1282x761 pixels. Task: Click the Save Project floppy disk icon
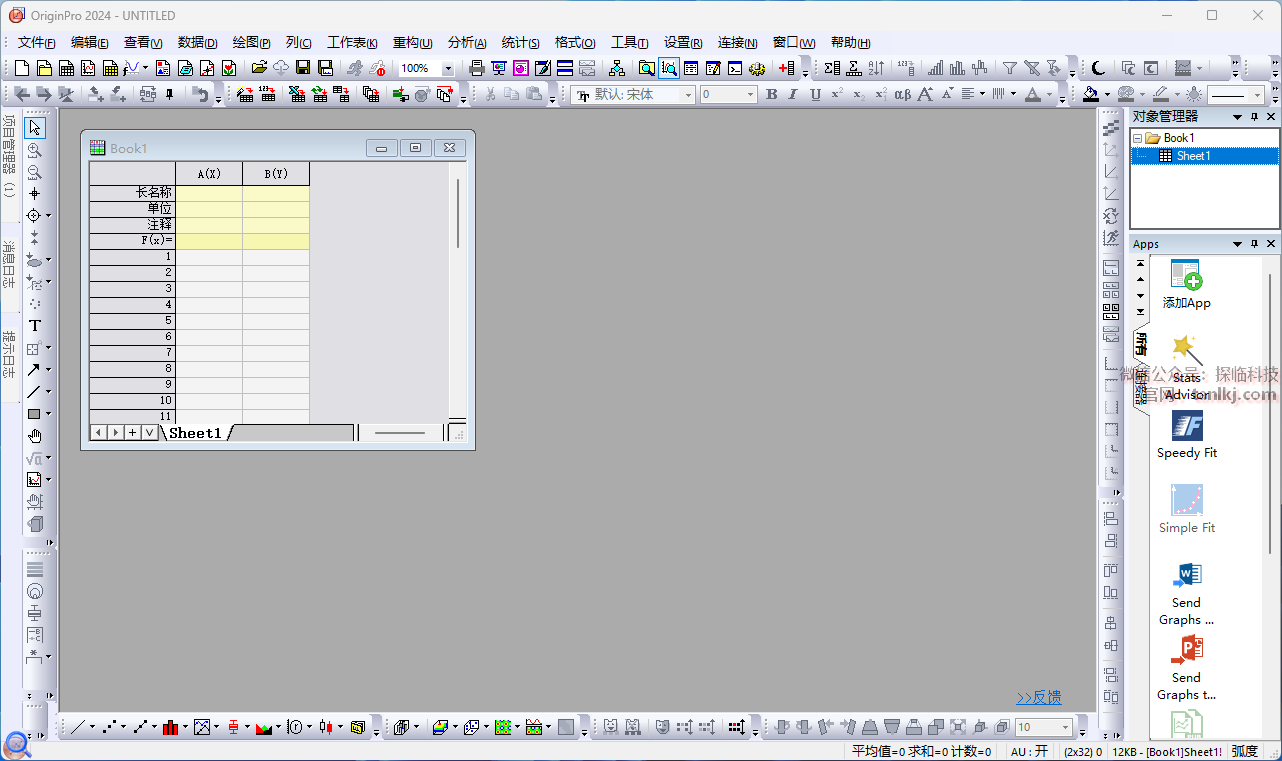303,68
